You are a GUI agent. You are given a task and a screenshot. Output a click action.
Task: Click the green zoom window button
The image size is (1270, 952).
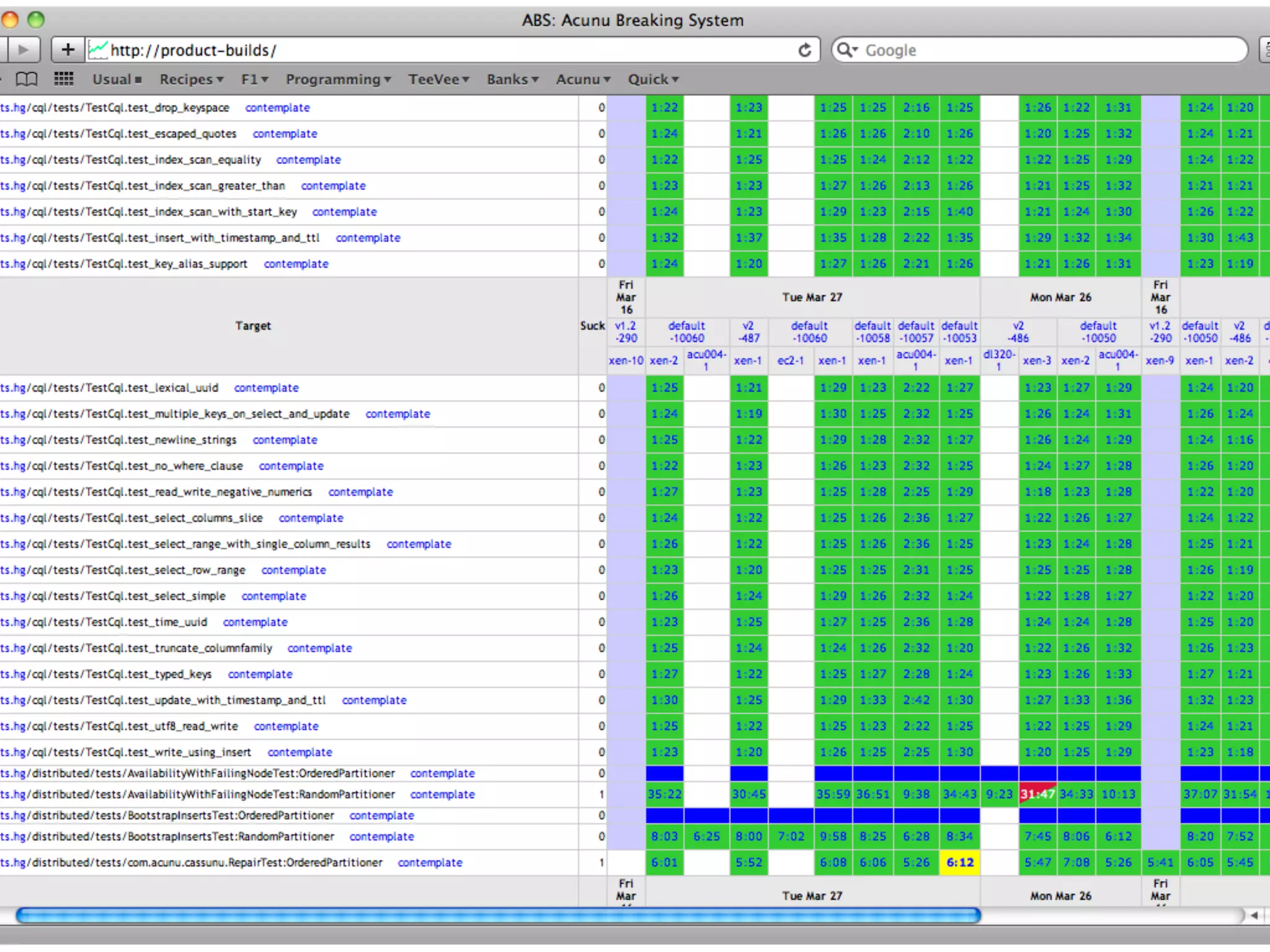[x=36, y=20]
